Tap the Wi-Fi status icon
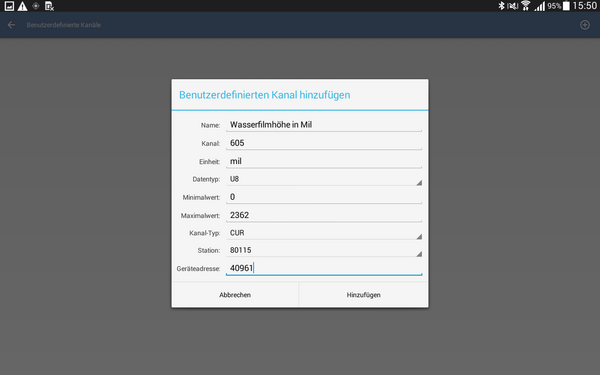600x375 pixels. [526, 6]
